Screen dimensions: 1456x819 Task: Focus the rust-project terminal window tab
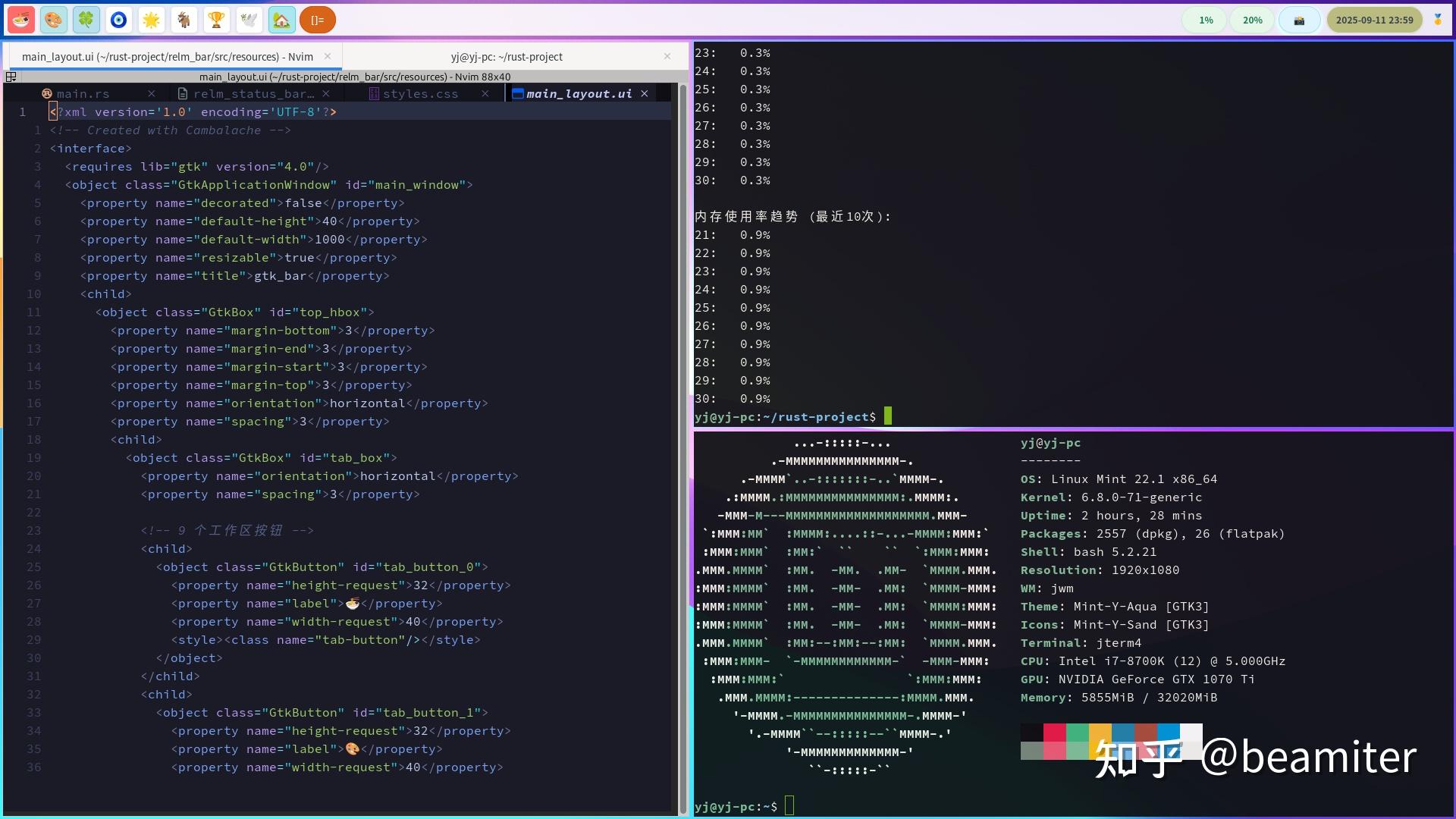[x=507, y=56]
